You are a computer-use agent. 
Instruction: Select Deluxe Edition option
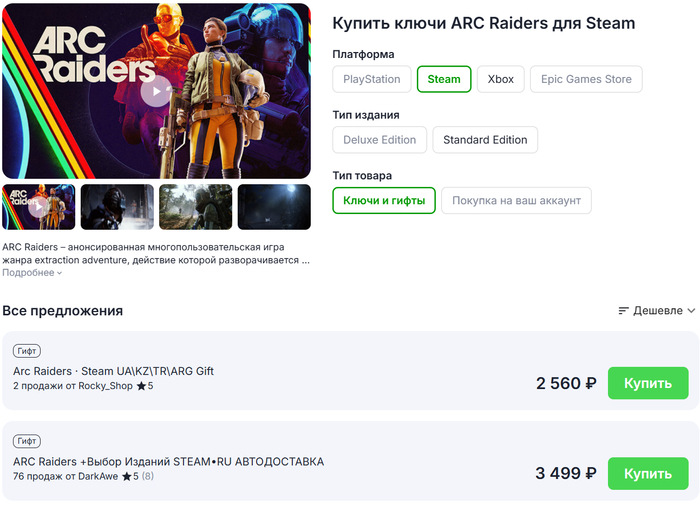click(379, 140)
